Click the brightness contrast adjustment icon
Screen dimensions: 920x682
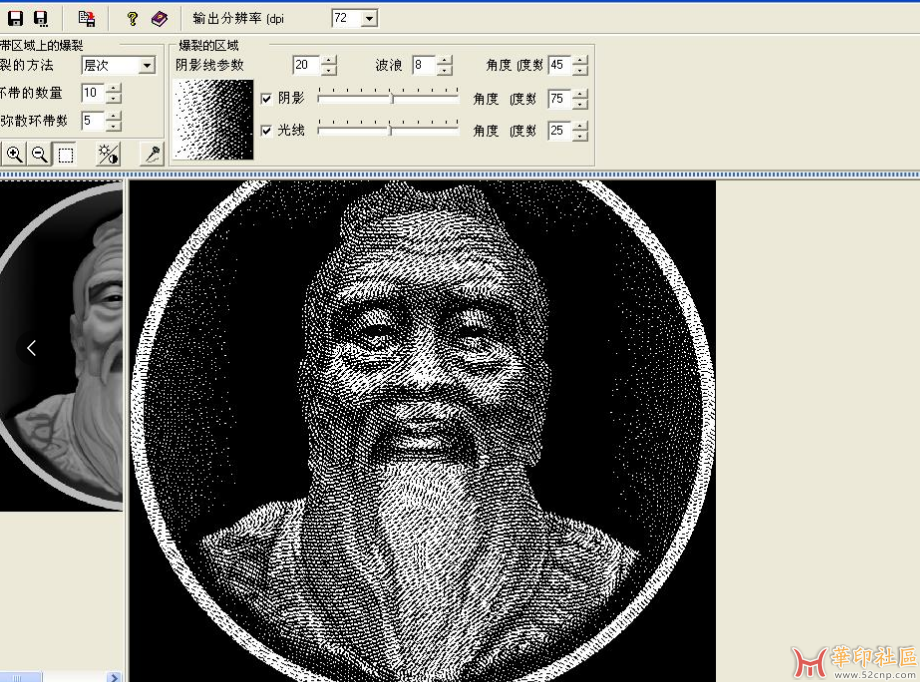tap(107, 154)
